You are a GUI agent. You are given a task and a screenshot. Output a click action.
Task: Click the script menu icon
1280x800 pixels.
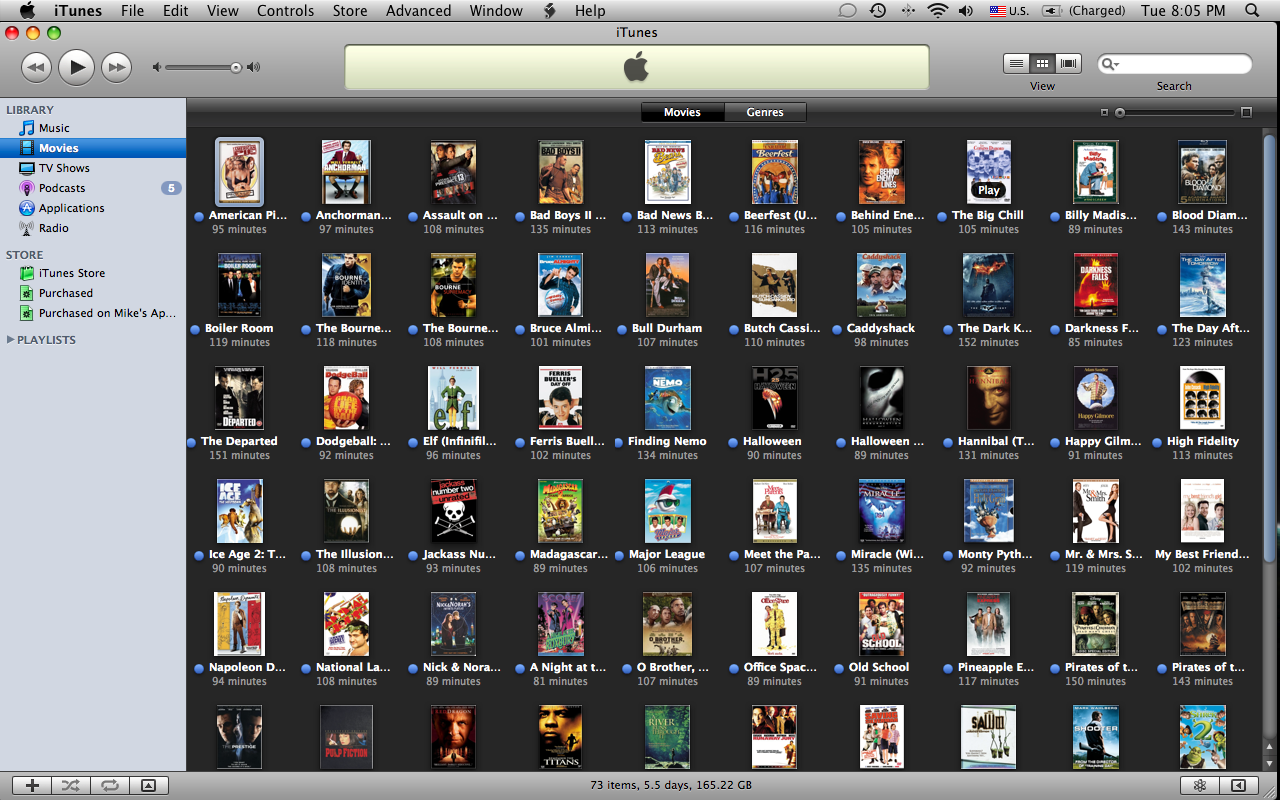pos(549,11)
